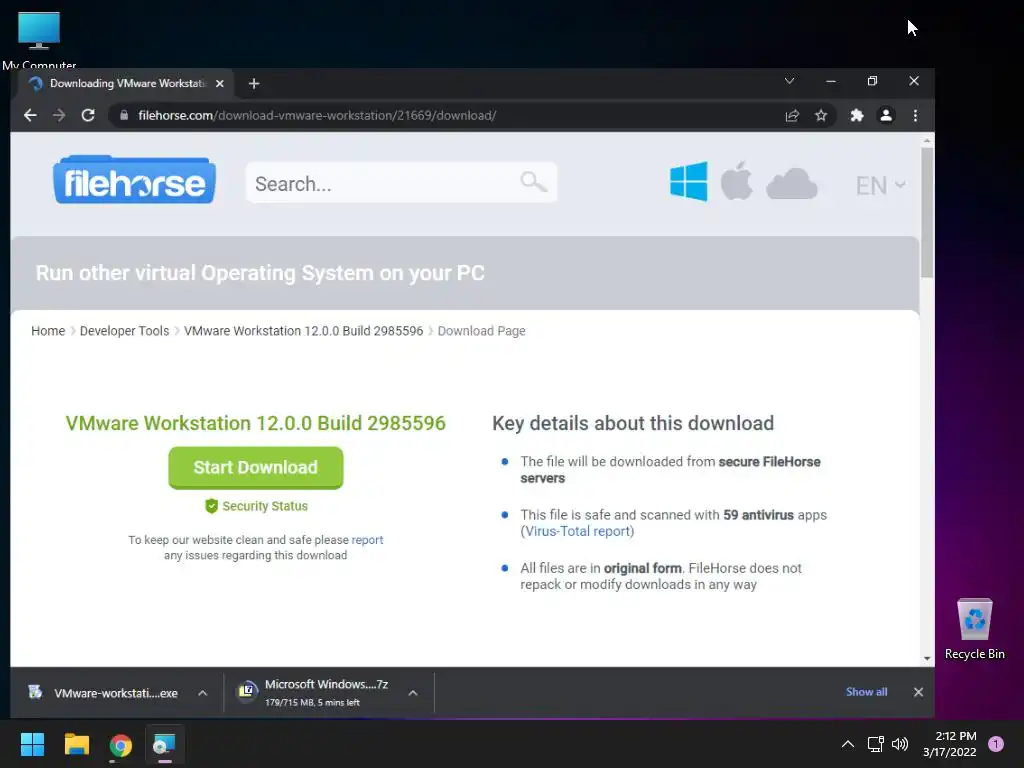Open Chrome three-dot menu

[915, 116]
